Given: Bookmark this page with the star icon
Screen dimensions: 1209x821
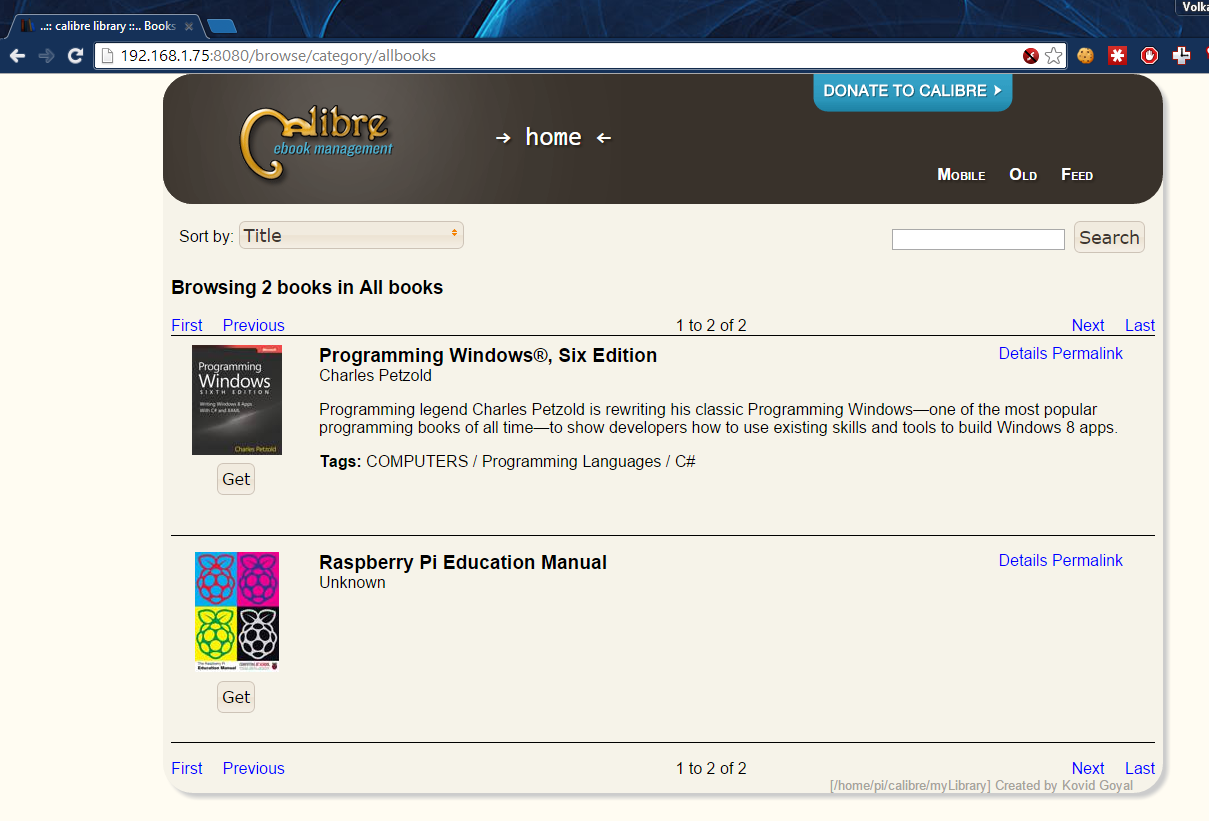Looking at the screenshot, I should point(1053,56).
